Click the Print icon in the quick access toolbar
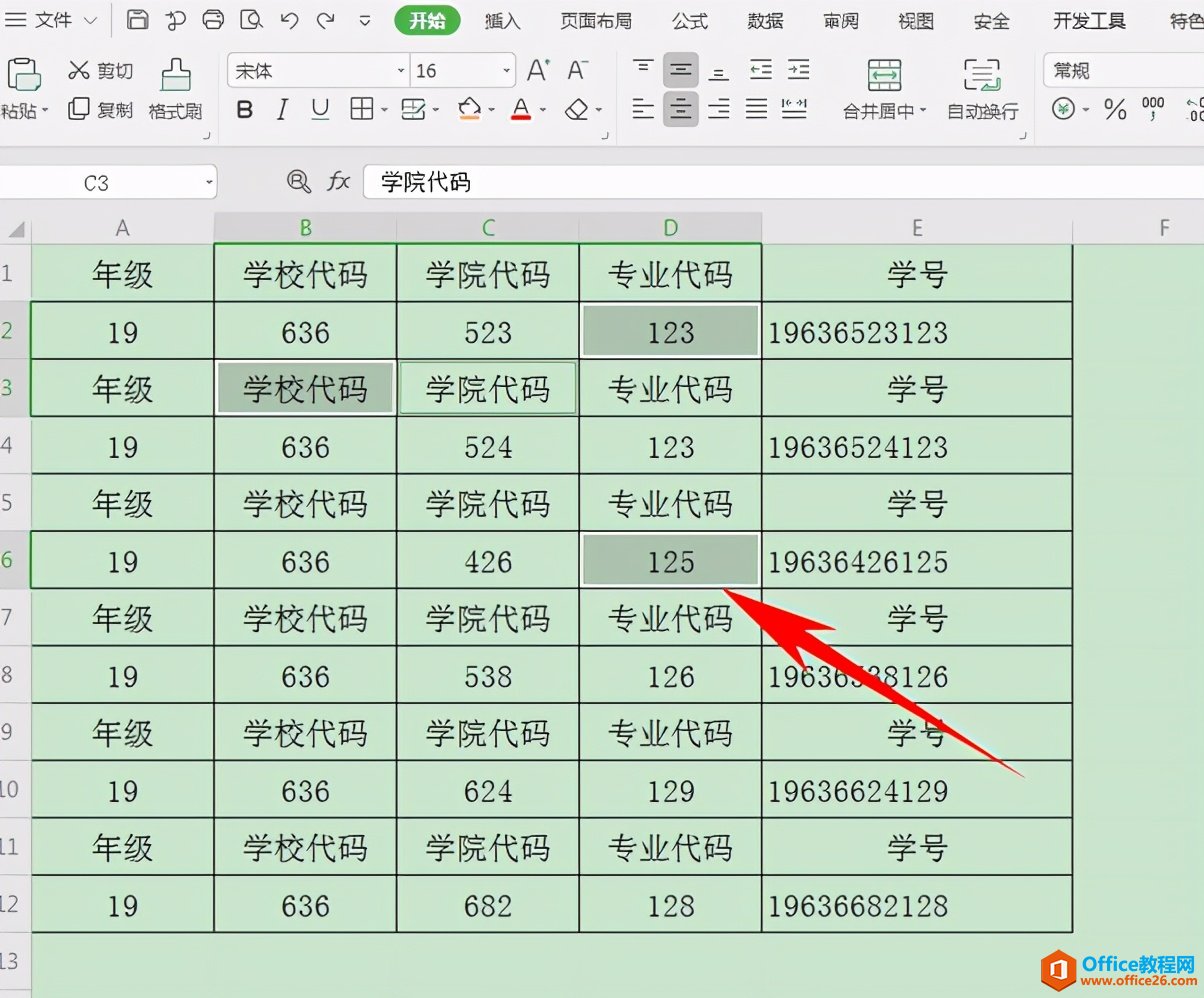Viewport: 1204px width, 998px height. tap(213, 20)
